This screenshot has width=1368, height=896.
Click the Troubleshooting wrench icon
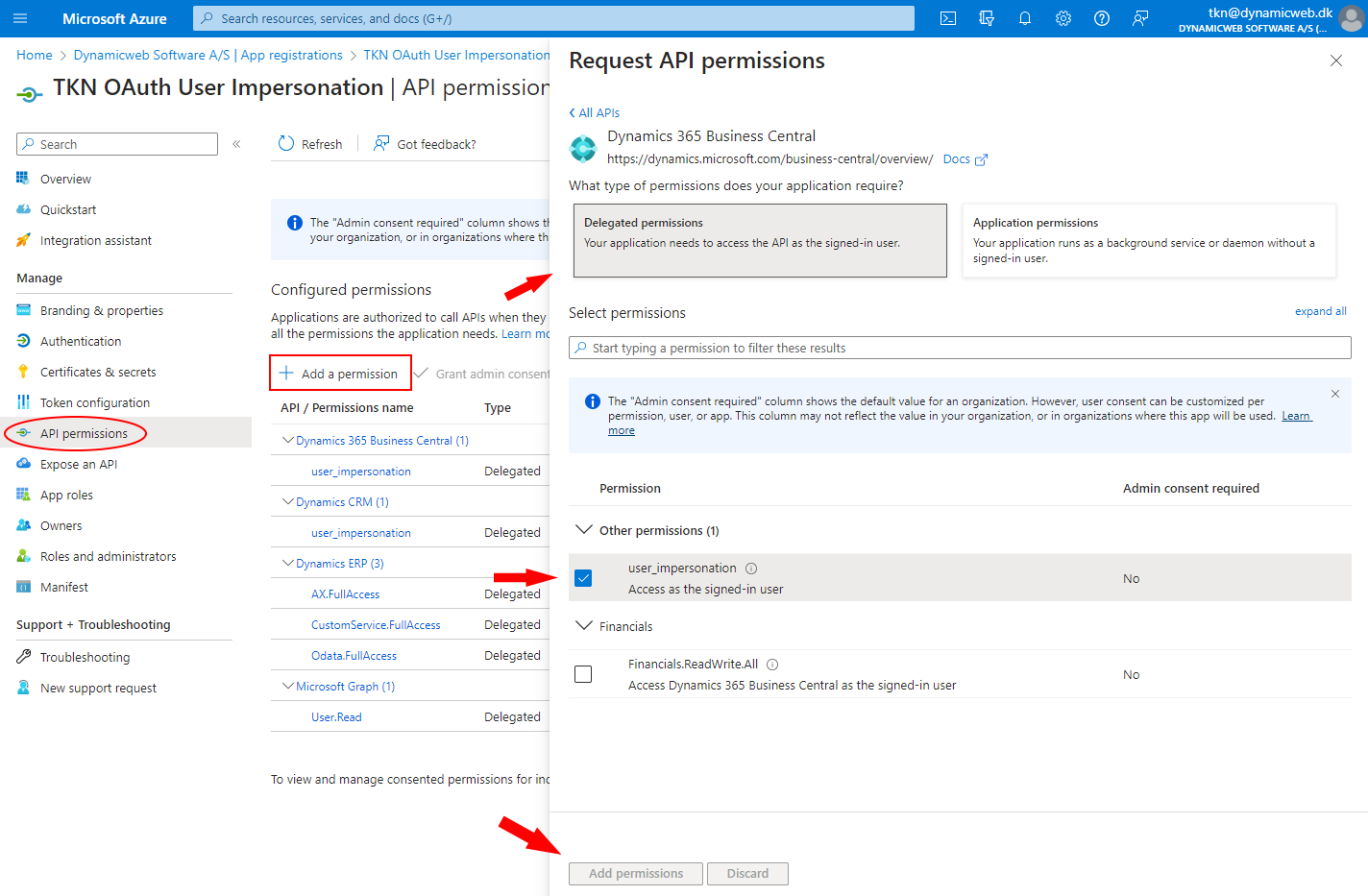23,657
